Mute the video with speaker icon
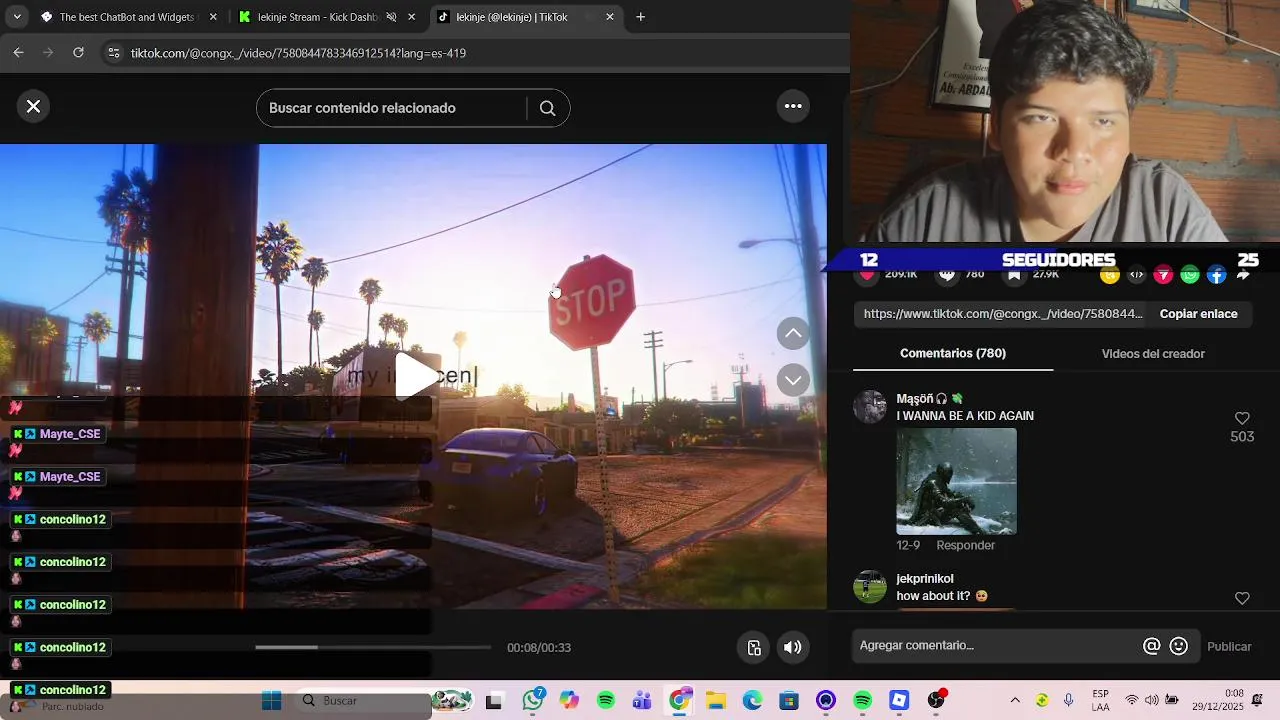Image resolution: width=1280 pixels, height=720 pixels. click(x=793, y=647)
